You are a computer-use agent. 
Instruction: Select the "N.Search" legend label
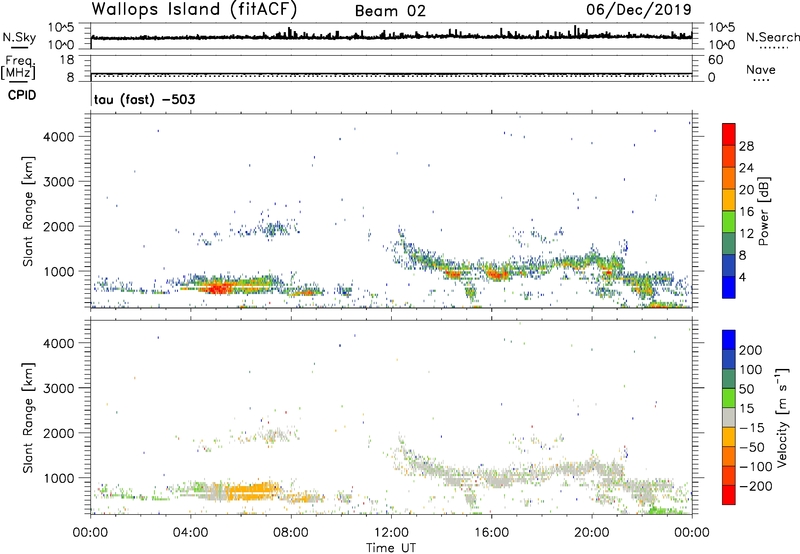click(x=772, y=37)
